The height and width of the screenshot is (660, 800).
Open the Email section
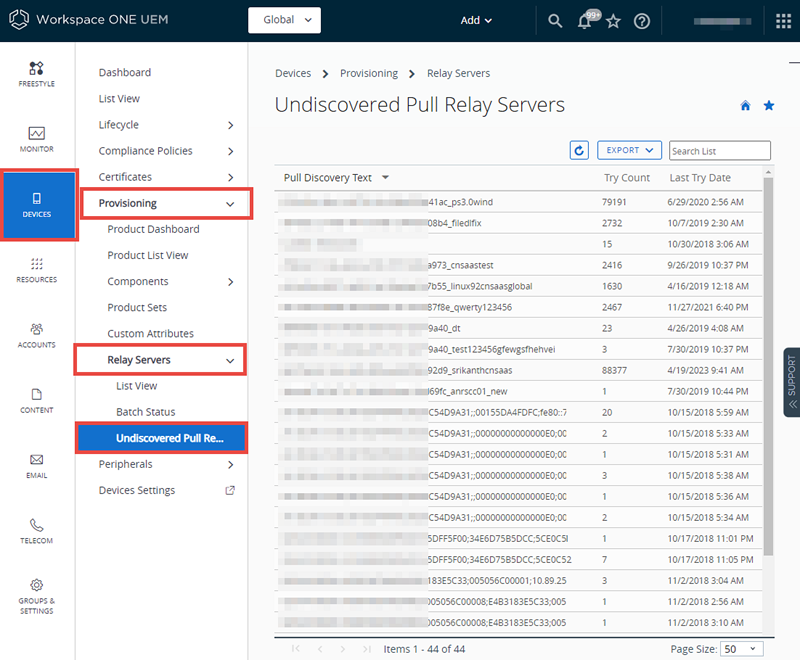(x=36, y=466)
